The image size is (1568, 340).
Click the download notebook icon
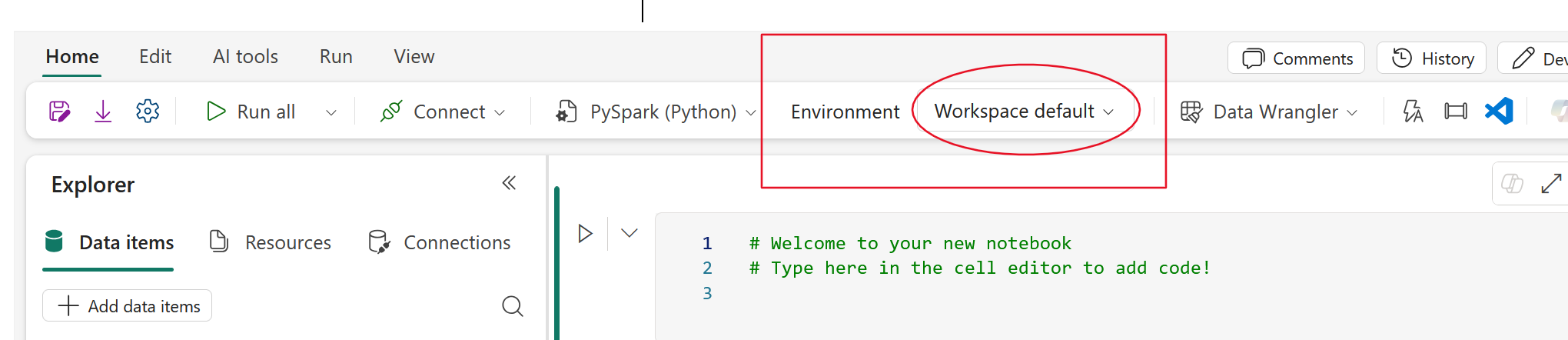pyautogui.click(x=103, y=112)
